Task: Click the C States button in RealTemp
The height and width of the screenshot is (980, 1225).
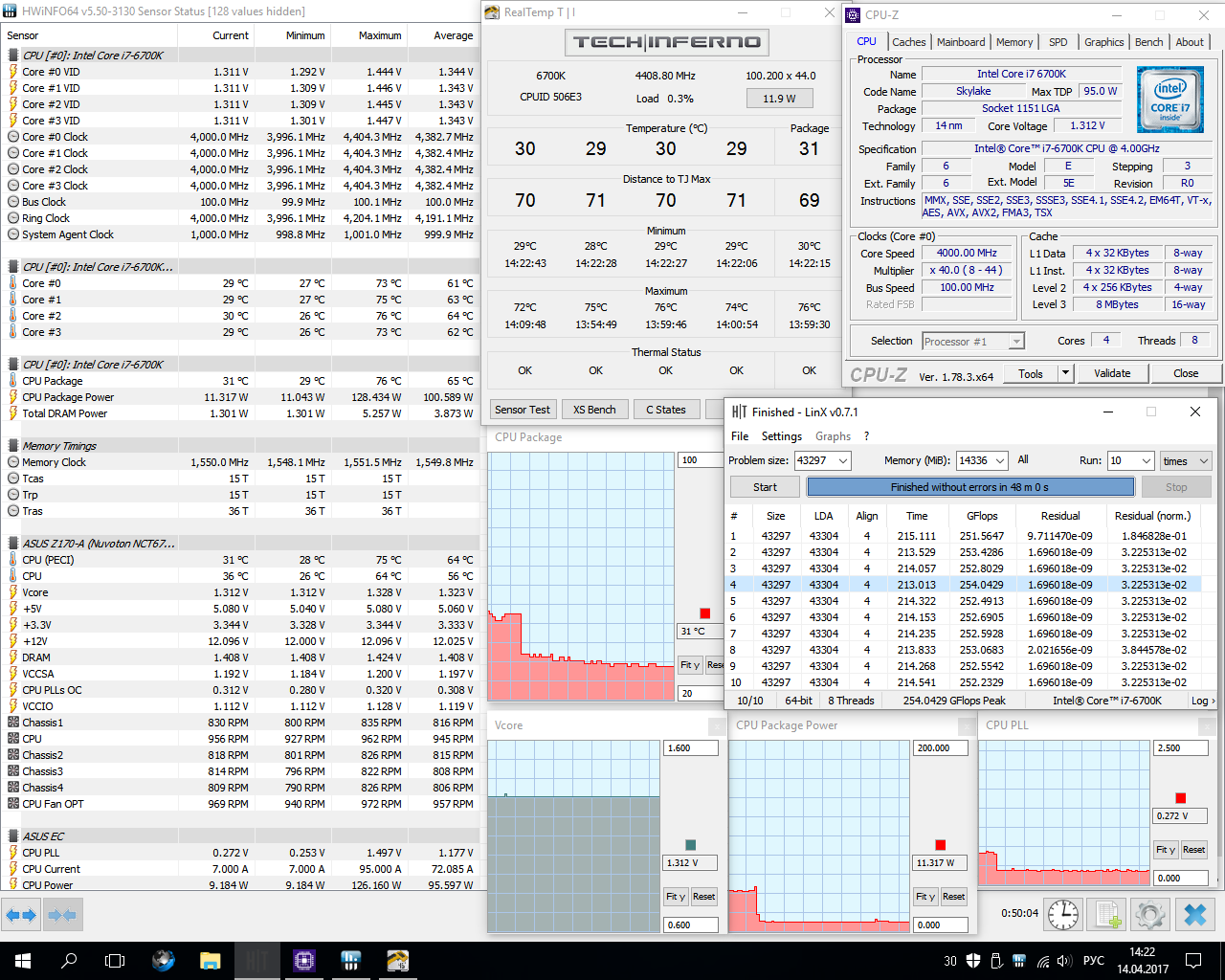Action: tap(666, 410)
